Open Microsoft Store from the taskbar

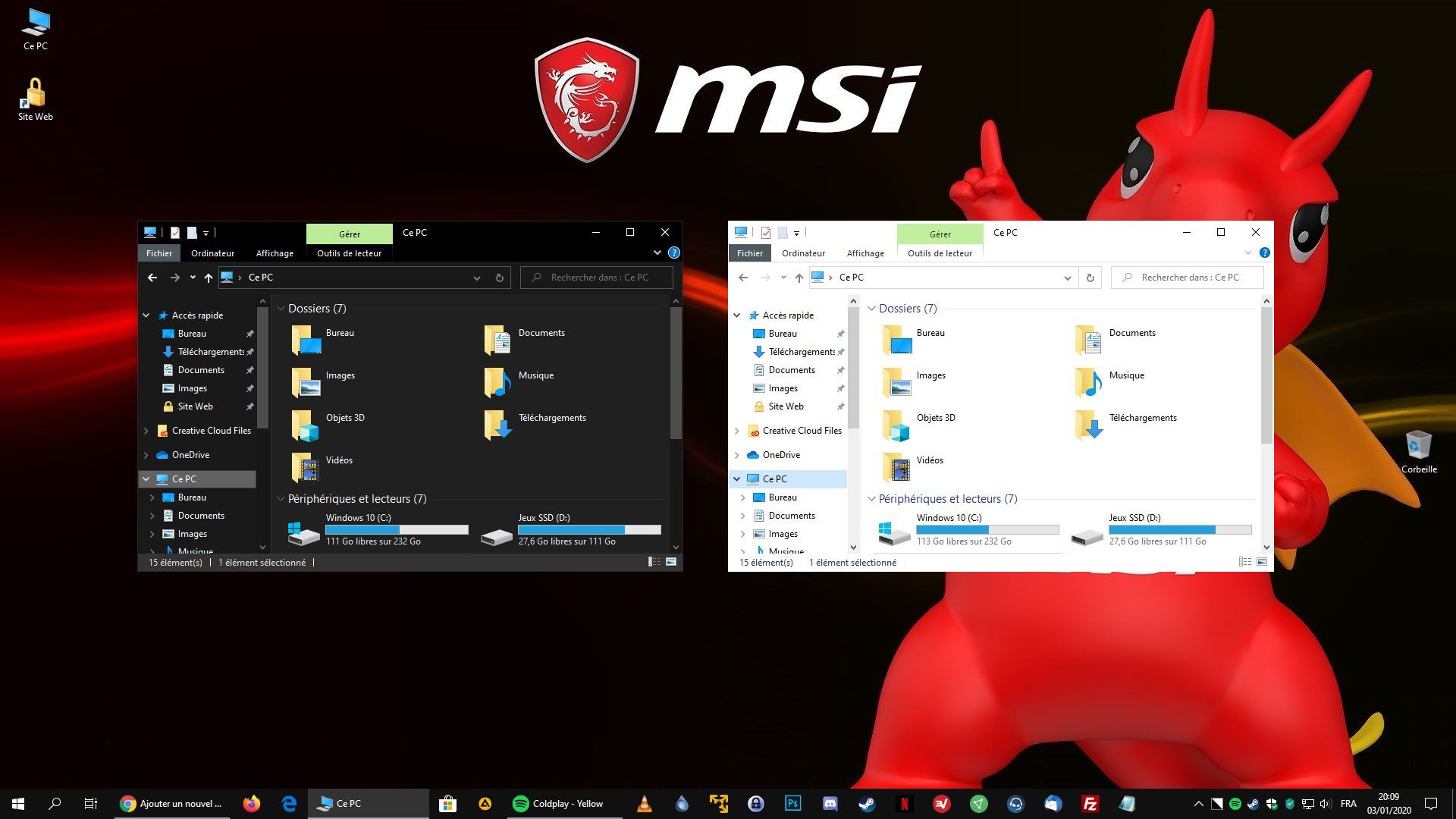(447, 804)
